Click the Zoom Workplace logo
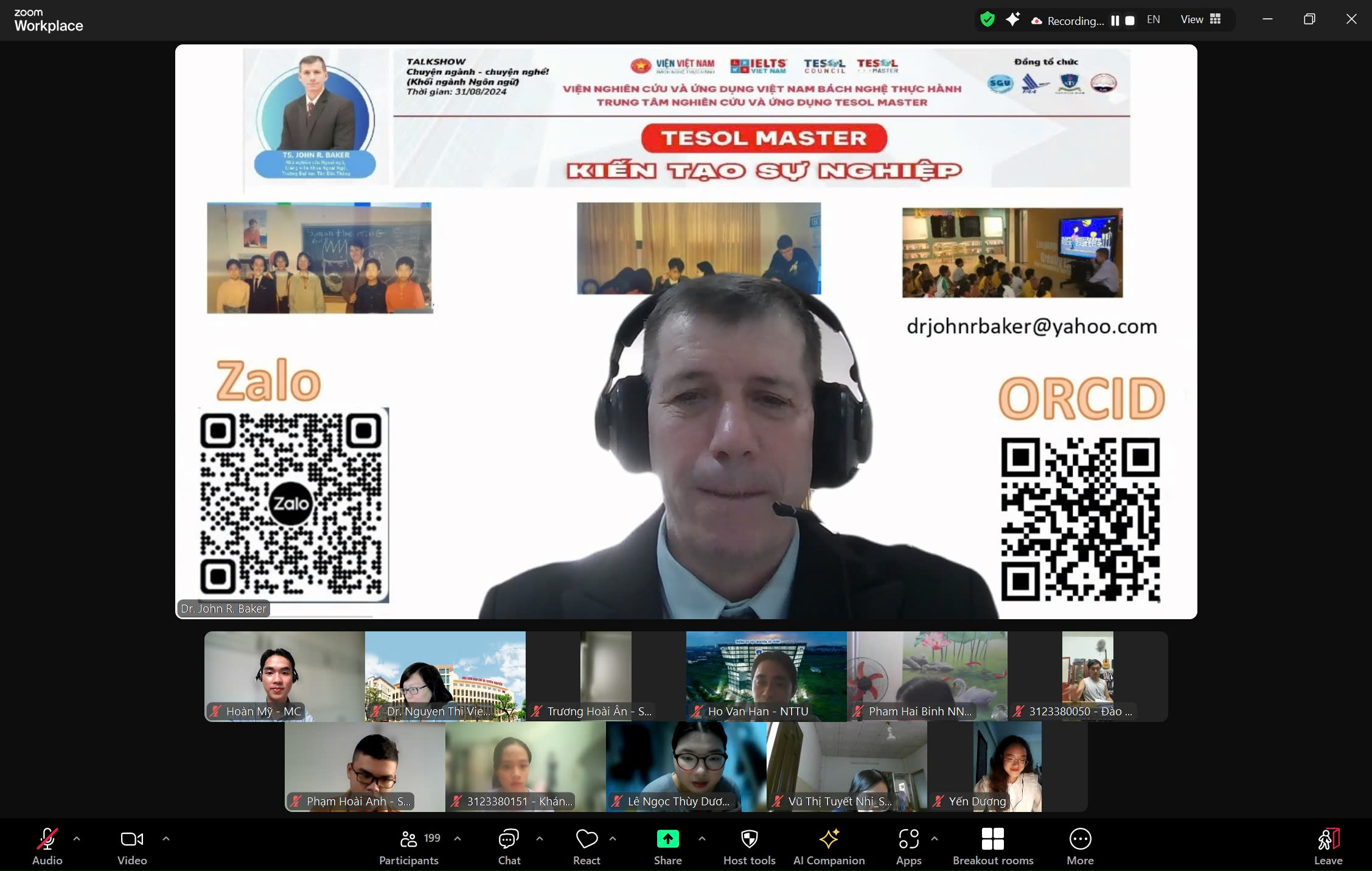This screenshot has width=1372, height=871. pos(49,21)
